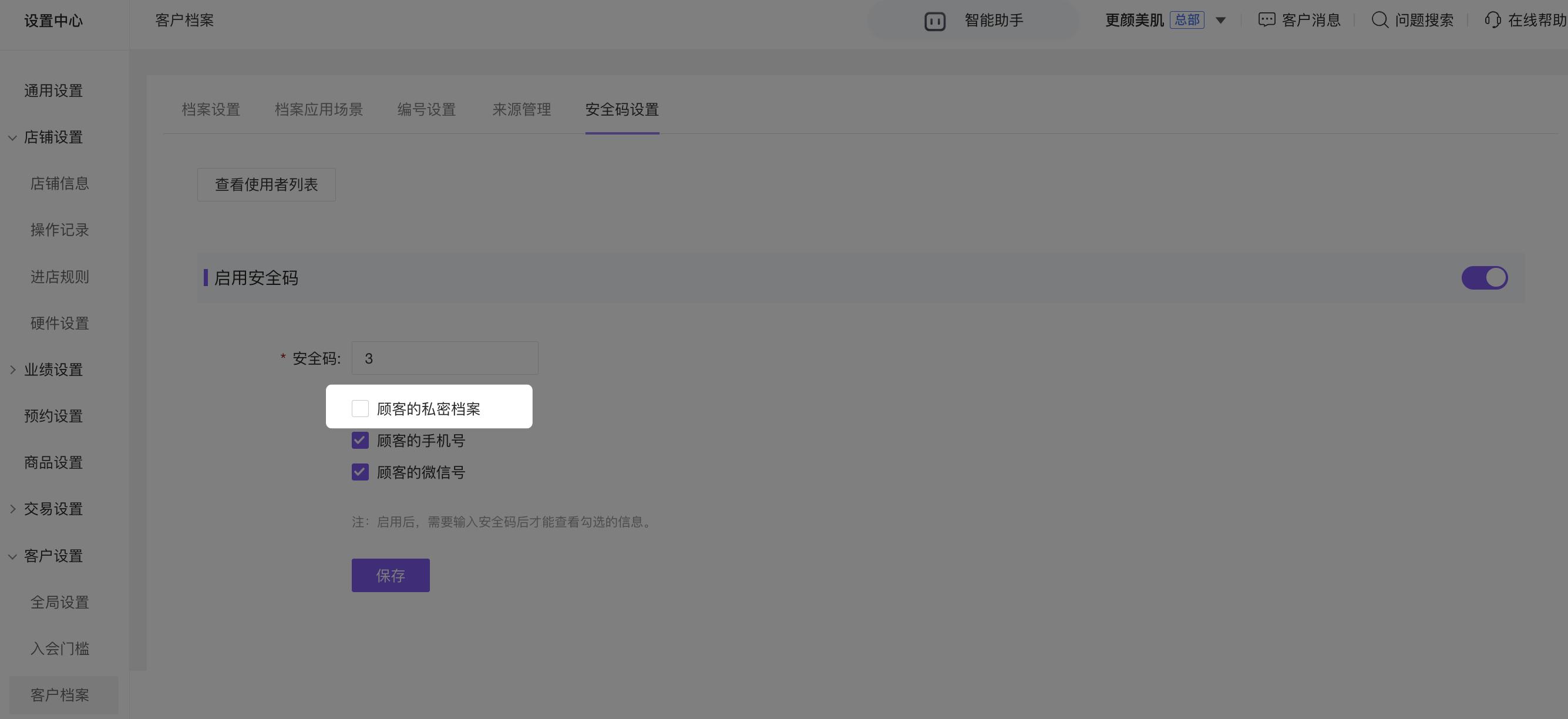Focus the 安全码 input field

[445, 358]
